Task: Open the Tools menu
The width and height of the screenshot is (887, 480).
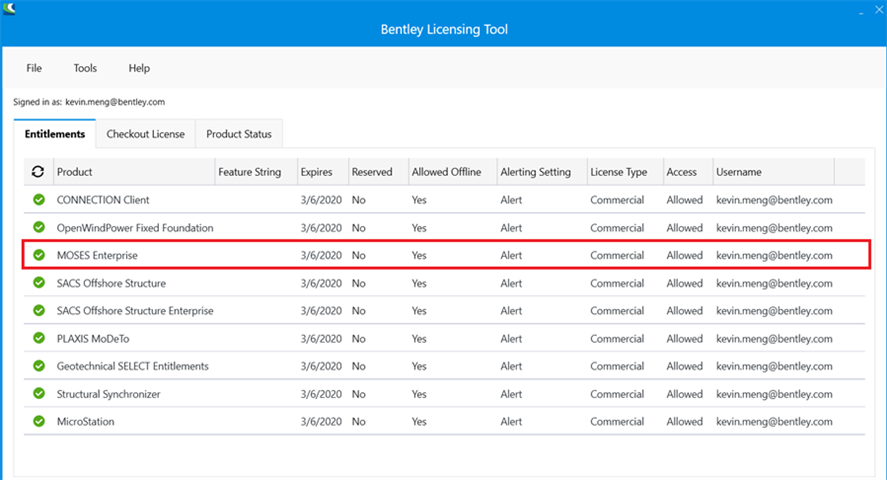Action: click(85, 68)
